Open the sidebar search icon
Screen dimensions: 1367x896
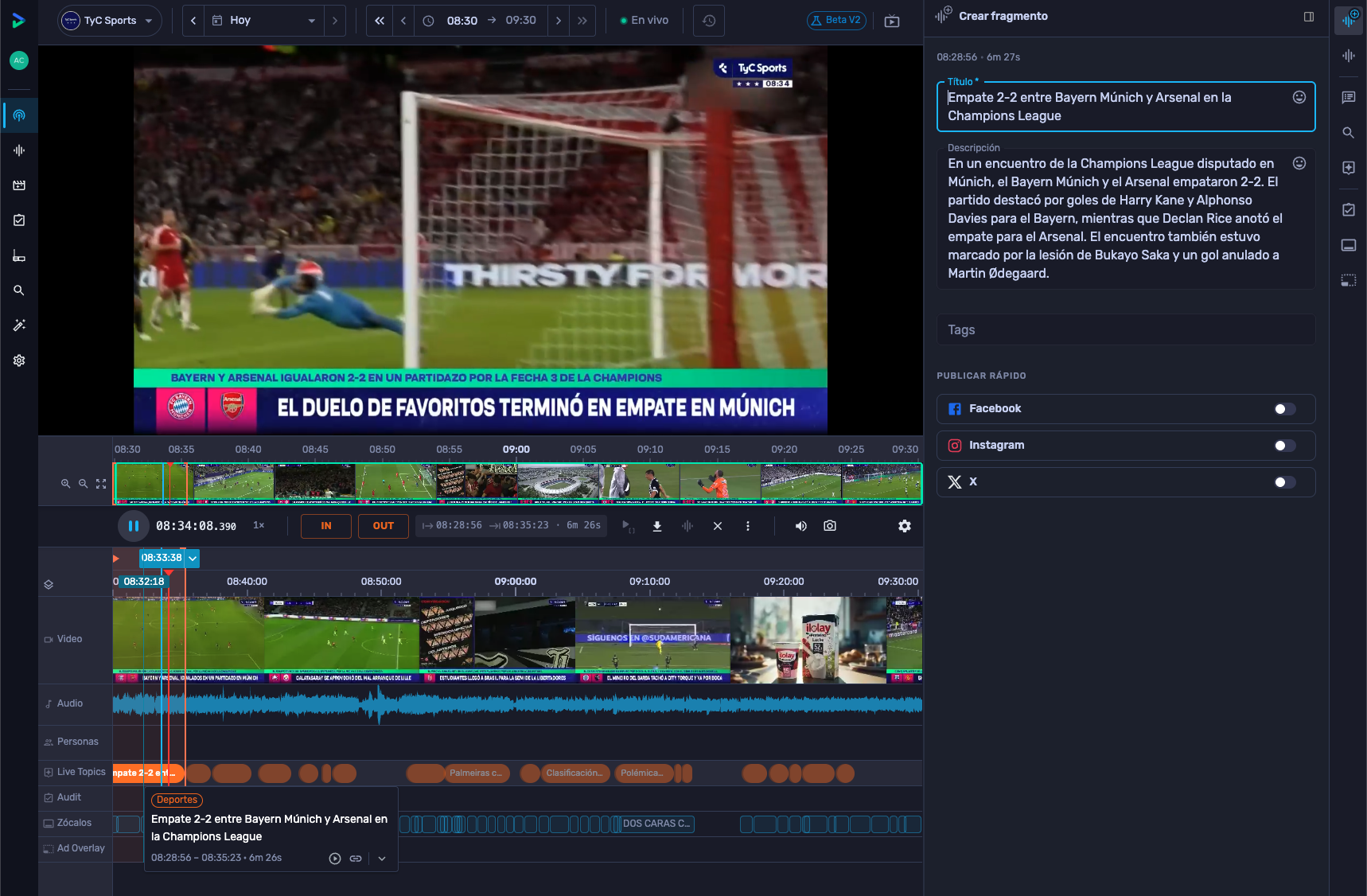19,290
